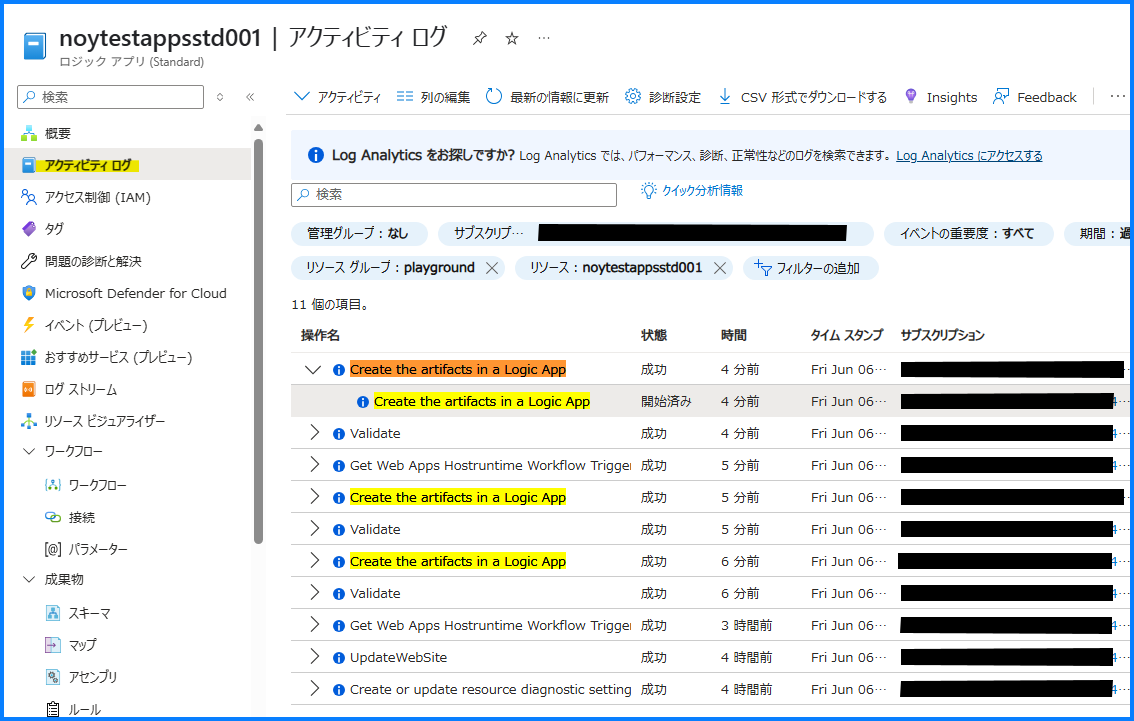Click the wrench icon for 問題の診断と解決
Viewport: 1134px width, 721px height.
pyautogui.click(x=29, y=261)
